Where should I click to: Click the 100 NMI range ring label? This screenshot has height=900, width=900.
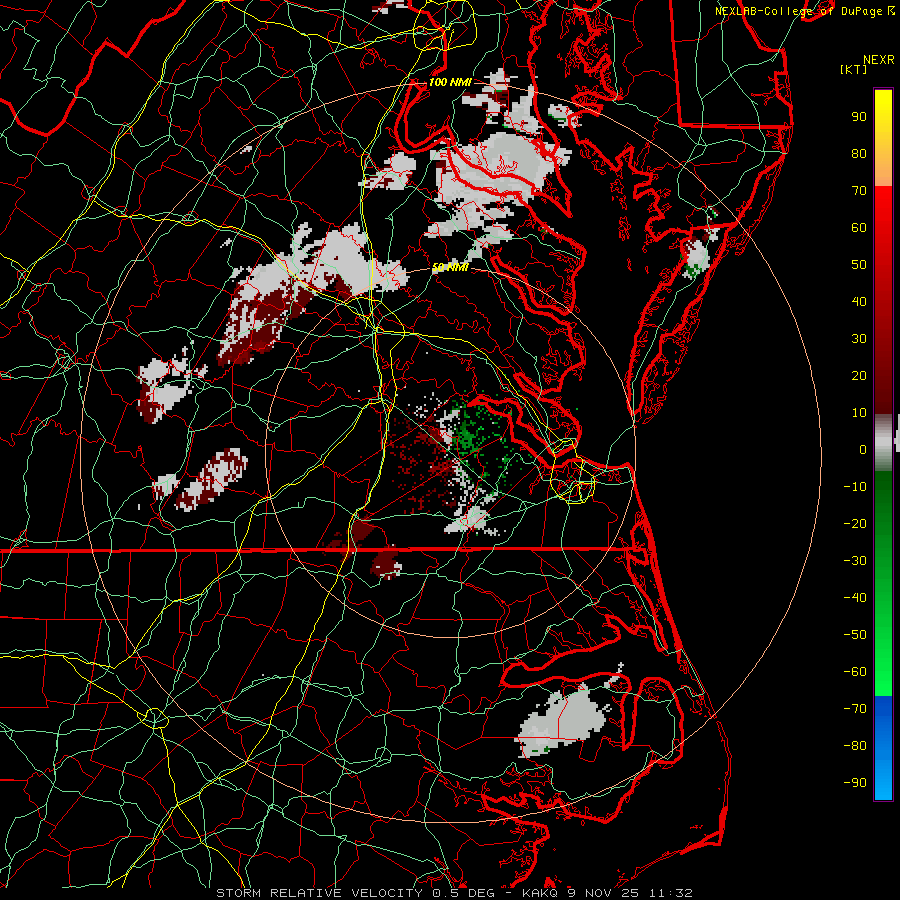[x=450, y=82]
